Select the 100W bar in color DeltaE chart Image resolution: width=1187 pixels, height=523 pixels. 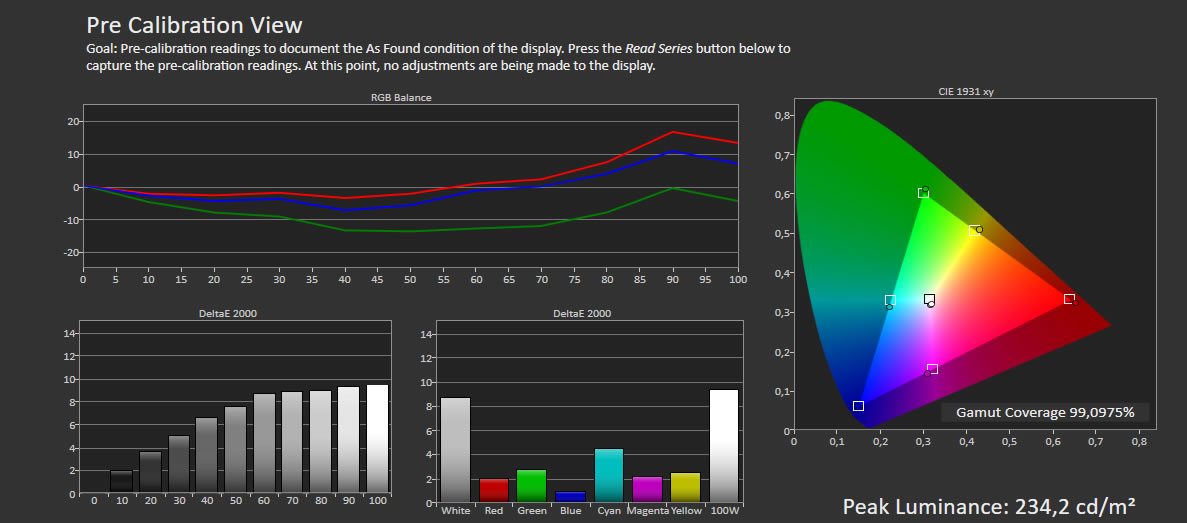(724, 445)
